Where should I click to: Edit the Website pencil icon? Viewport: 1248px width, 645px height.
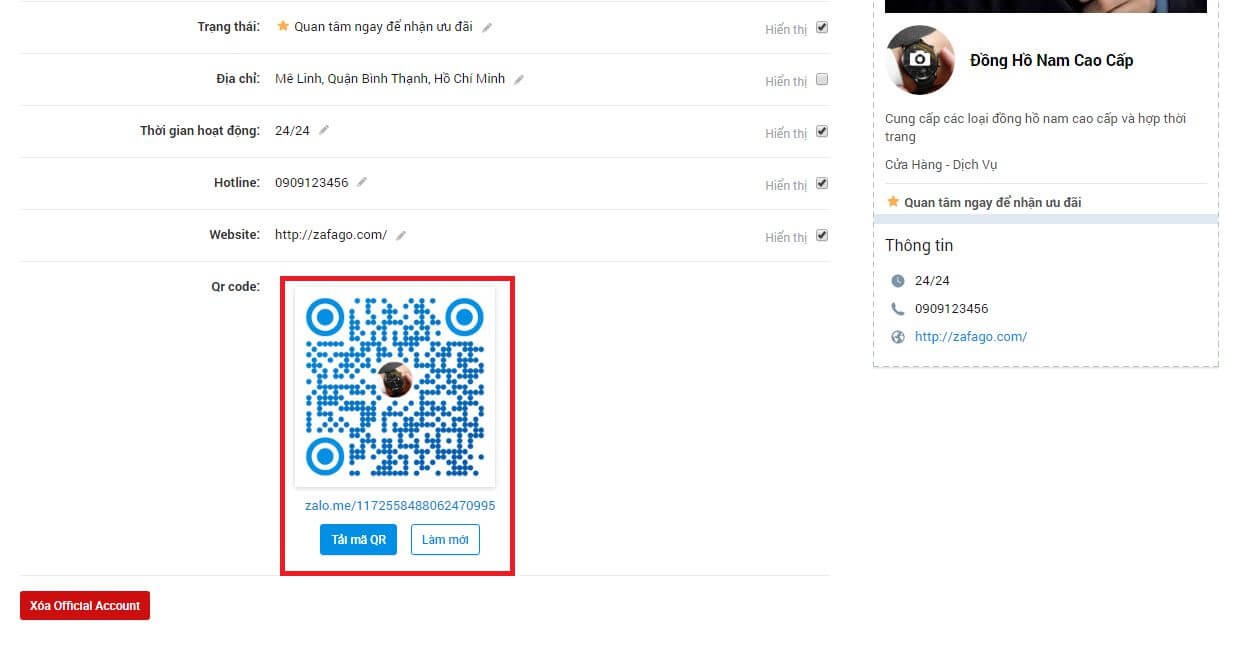(x=401, y=235)
